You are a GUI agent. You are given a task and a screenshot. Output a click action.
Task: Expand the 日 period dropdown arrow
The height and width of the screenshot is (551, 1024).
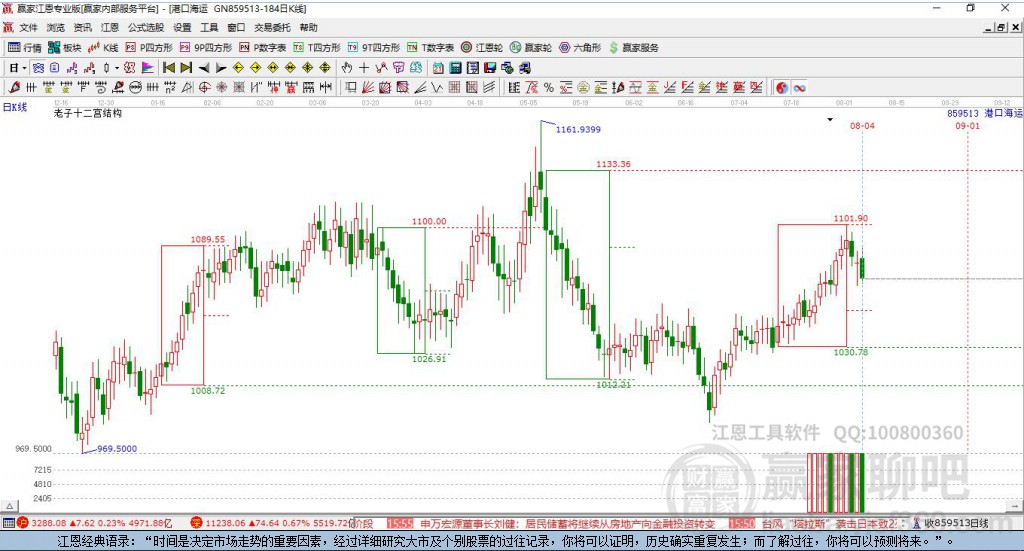24,68
